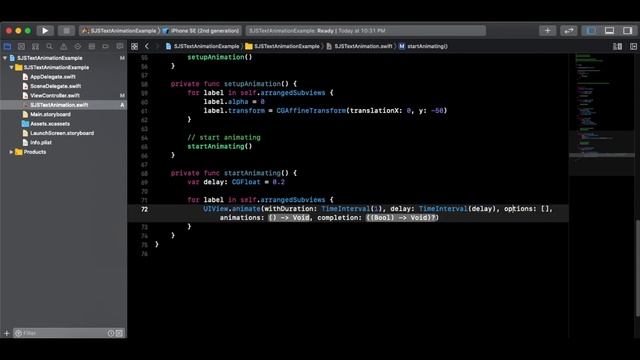This screenshot has width=640, height=360.
Task: Toggle the inspectors panel visibility
Action: (x=627, y=31)
